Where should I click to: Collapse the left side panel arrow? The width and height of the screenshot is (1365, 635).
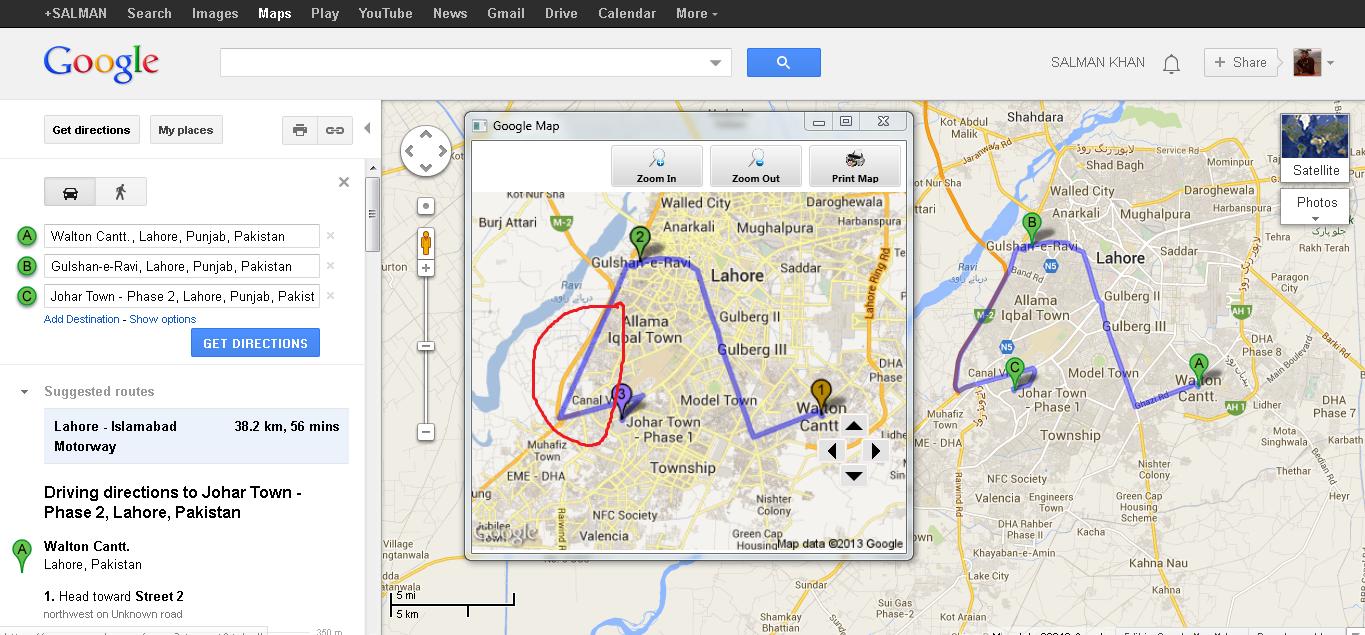(367, 128)
